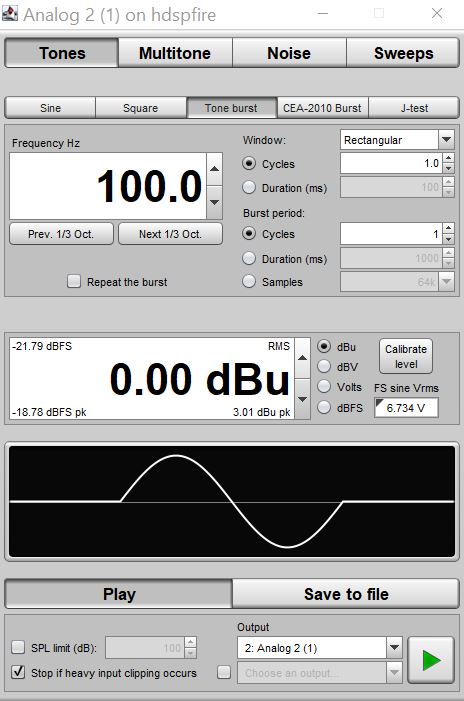464x701 pixels.
Task: Toggle Stop if heavy input clipping occurs
Action: click(x=18, y=672)
